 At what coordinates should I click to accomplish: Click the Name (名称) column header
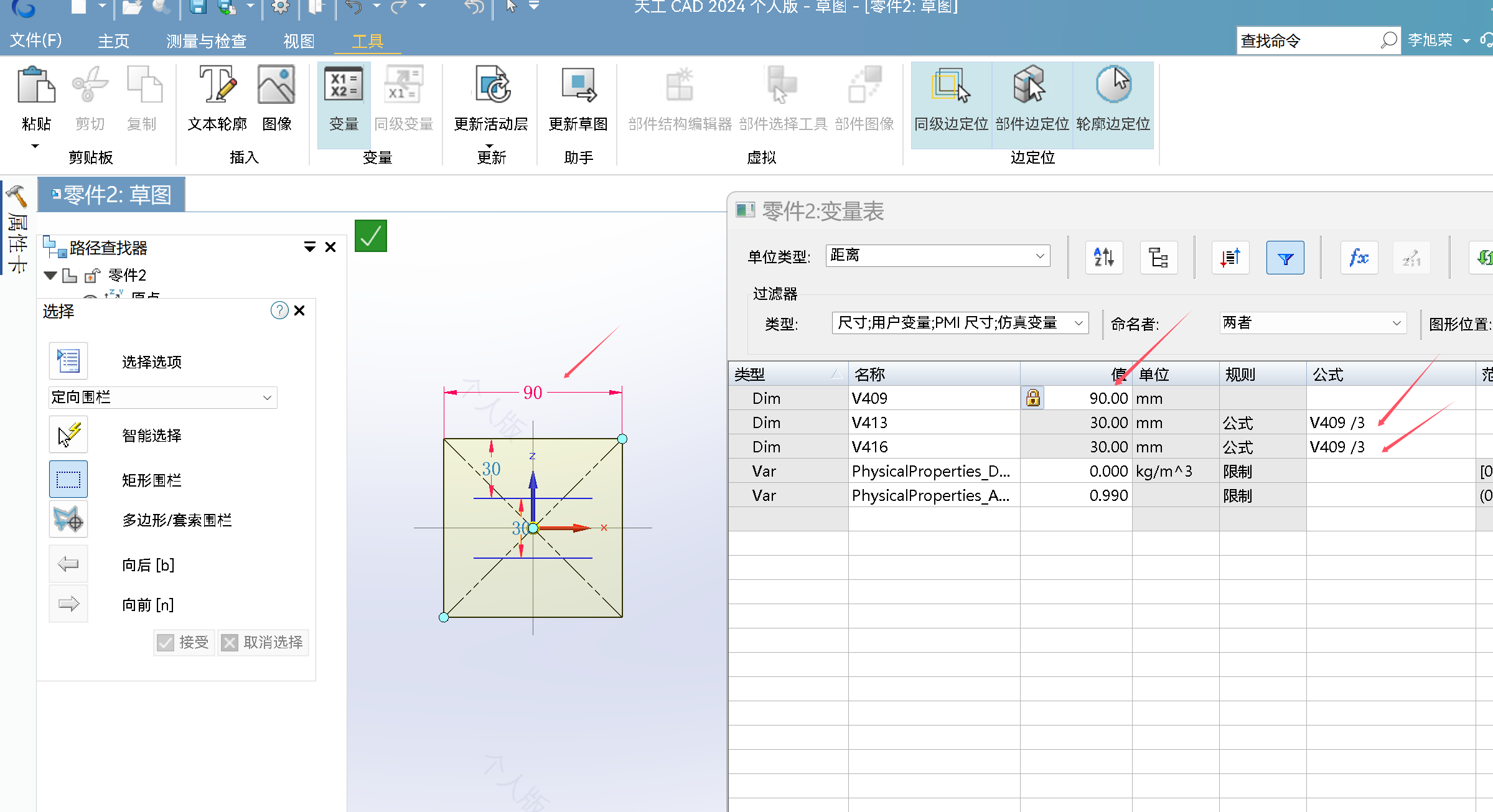pyautogui.click(x=934, y=374)
